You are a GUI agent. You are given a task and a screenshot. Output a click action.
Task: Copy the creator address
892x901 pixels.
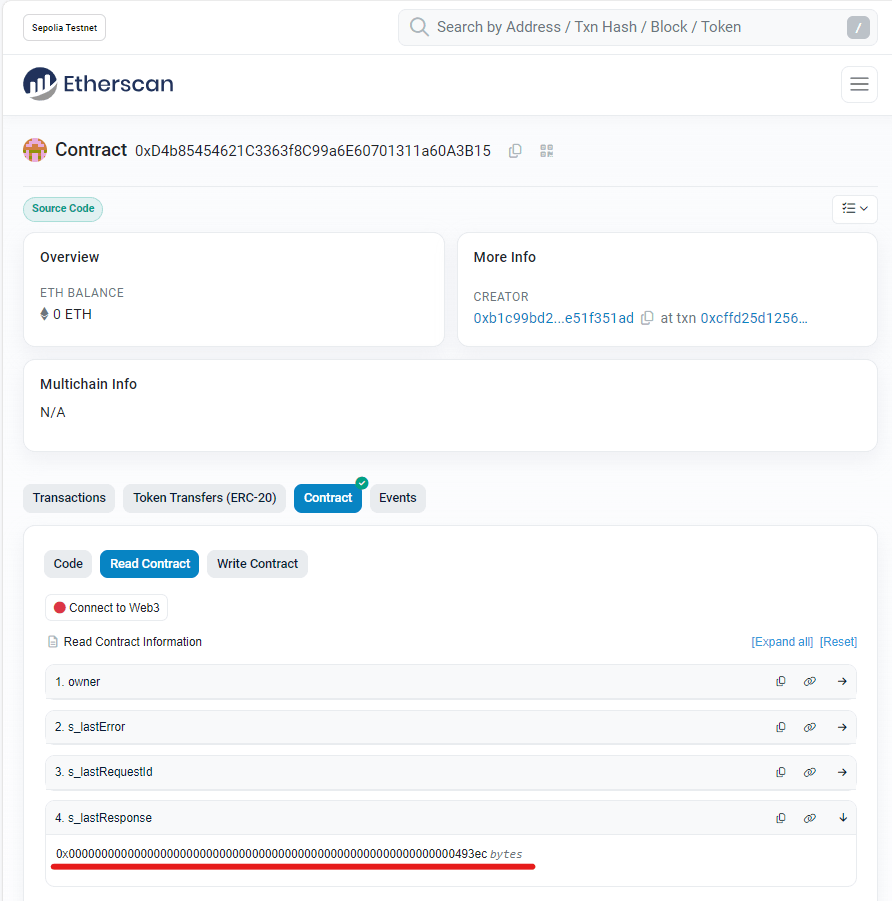647,318
